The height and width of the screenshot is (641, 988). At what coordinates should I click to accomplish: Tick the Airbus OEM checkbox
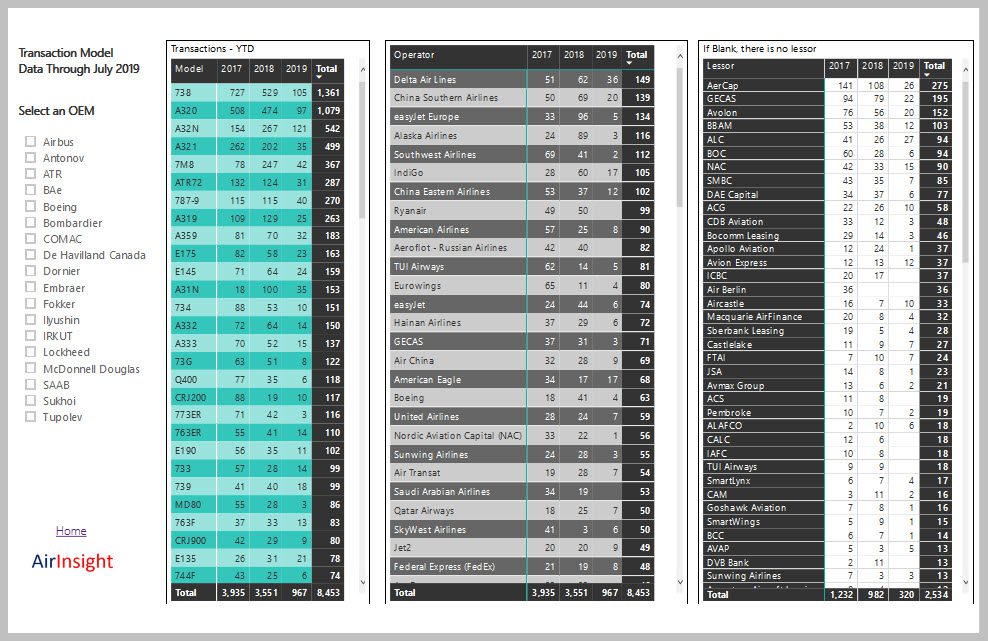[x=30, y=142]
